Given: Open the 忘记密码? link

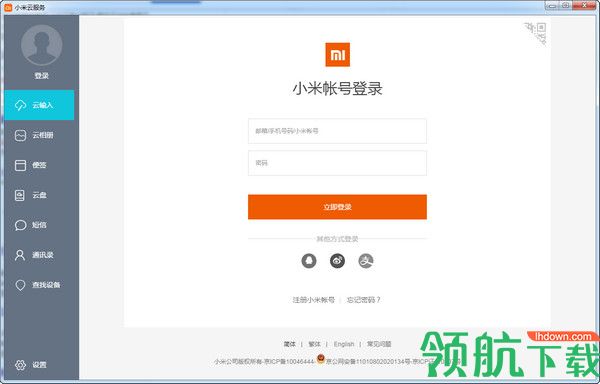Looking at the screenshot, I should pyautogui.click(x=364, y=300).
